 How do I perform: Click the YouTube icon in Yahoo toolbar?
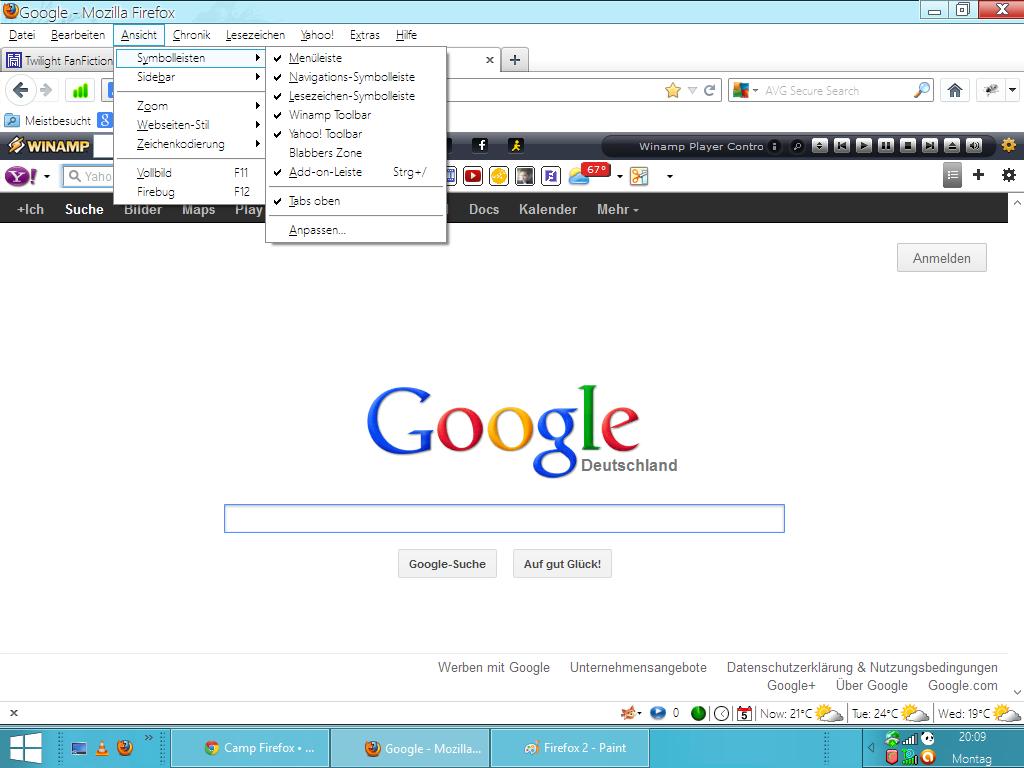pos(473,176)
